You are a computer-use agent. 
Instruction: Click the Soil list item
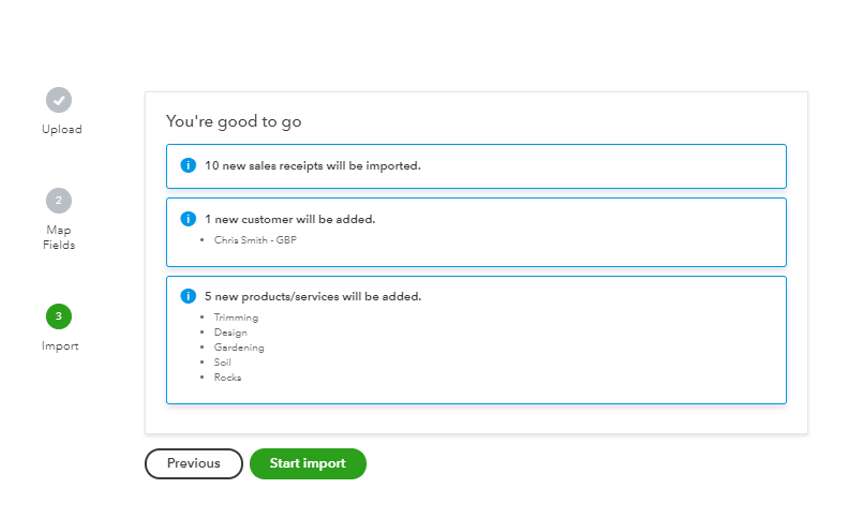pyautogui.click(x=223, y=363)
